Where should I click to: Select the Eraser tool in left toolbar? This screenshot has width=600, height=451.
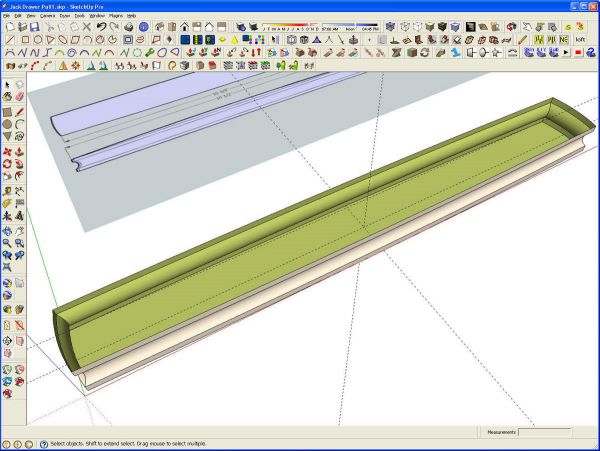[19, 97]
